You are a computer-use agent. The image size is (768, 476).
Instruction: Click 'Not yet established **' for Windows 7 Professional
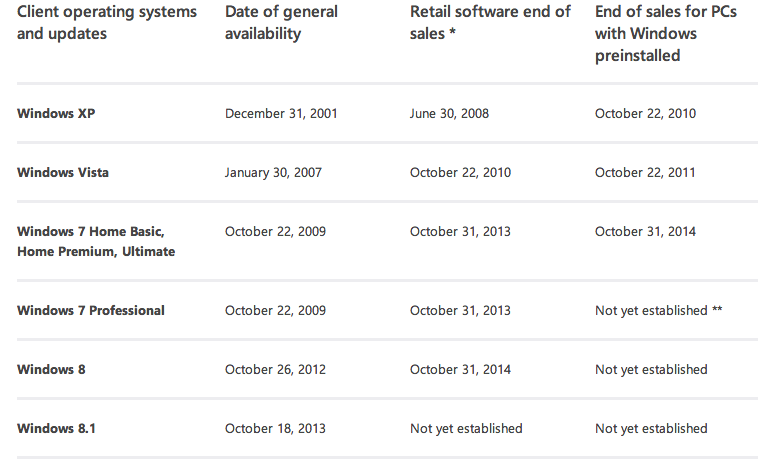pyautogui.click(x=658, y=311)
